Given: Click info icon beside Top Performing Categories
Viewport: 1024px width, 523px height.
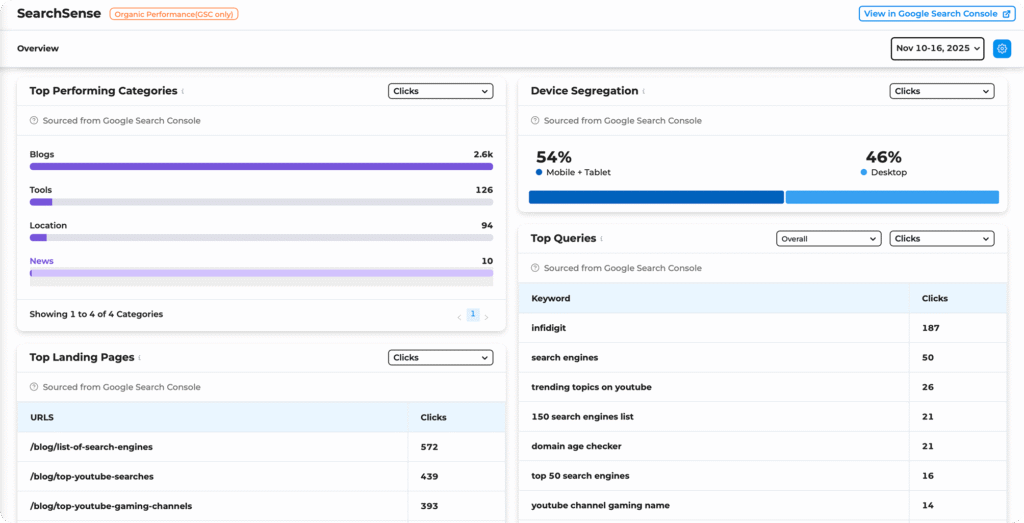Looking at the screenshot, I should 183,92.
